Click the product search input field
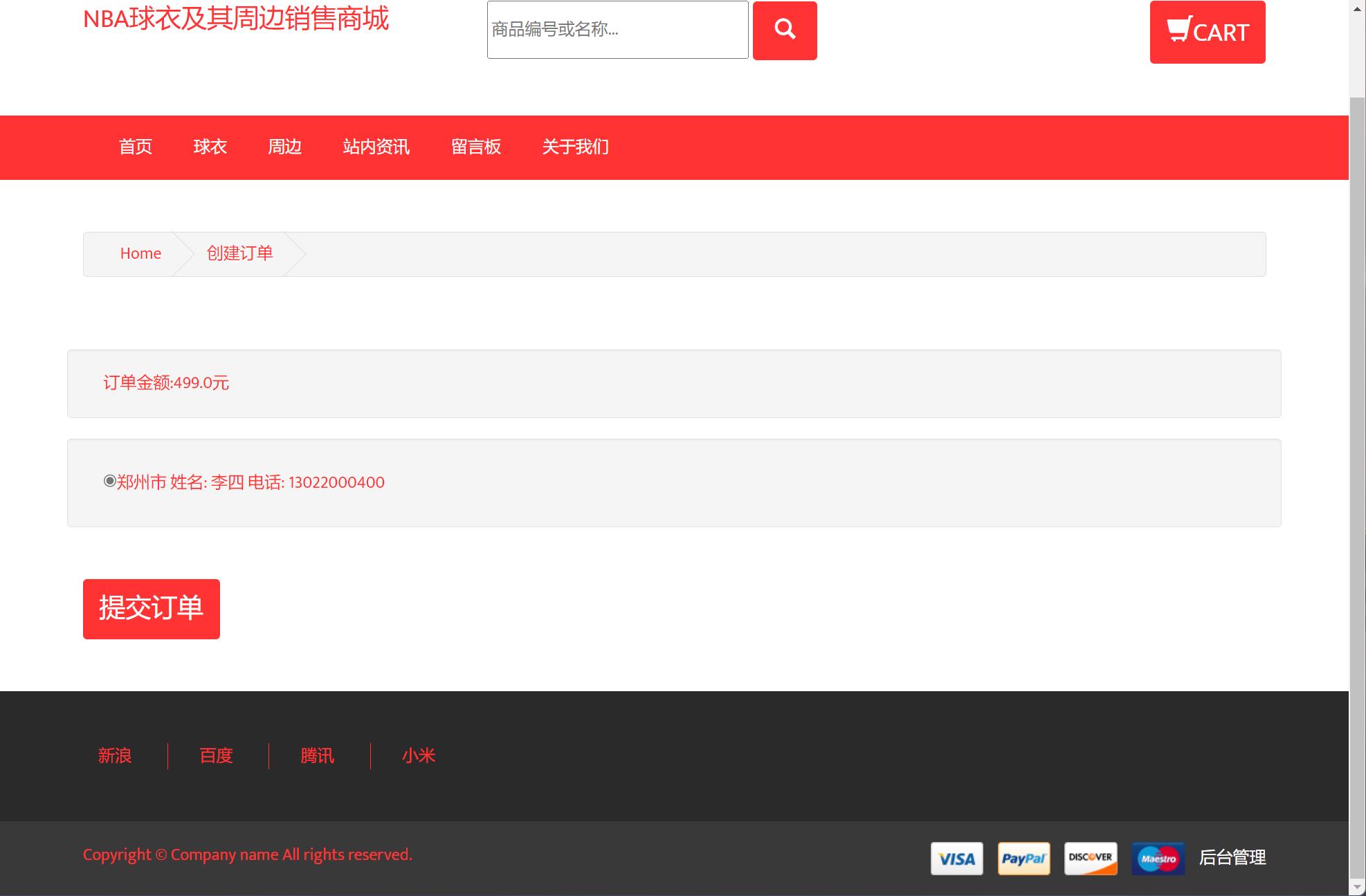The height and width of the screenshot is (896, 1366). [x=617, y=30]
